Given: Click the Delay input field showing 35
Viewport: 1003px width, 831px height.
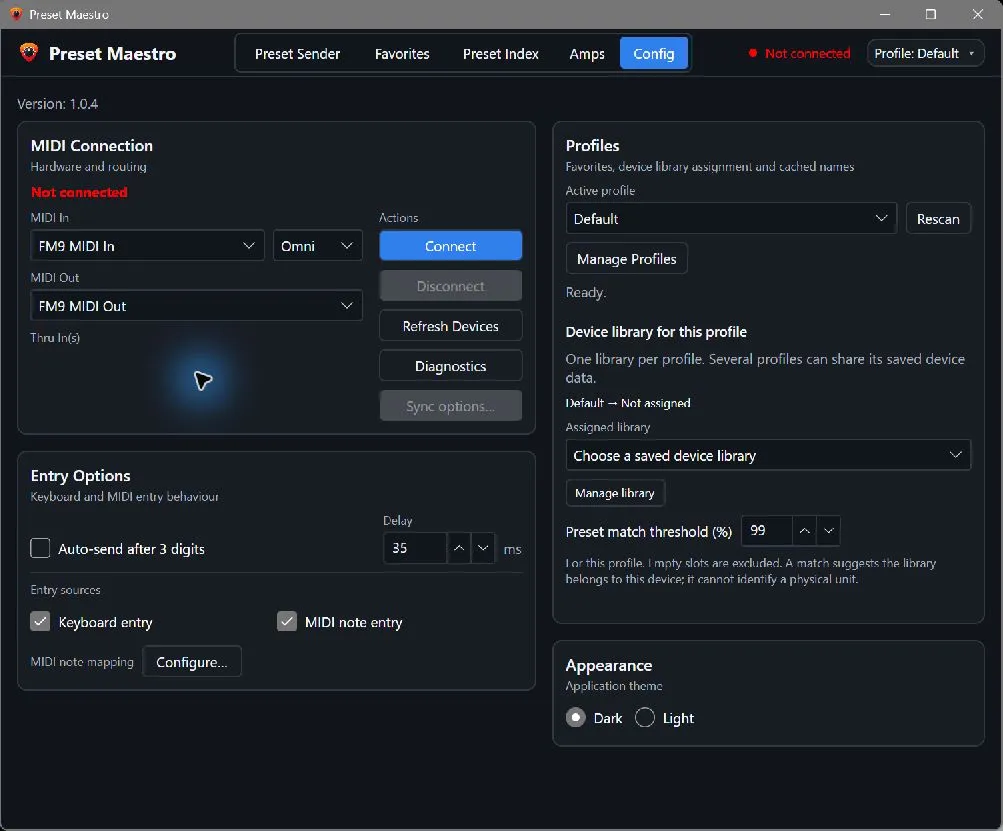Looking at the screenshot, I should 415,548.
